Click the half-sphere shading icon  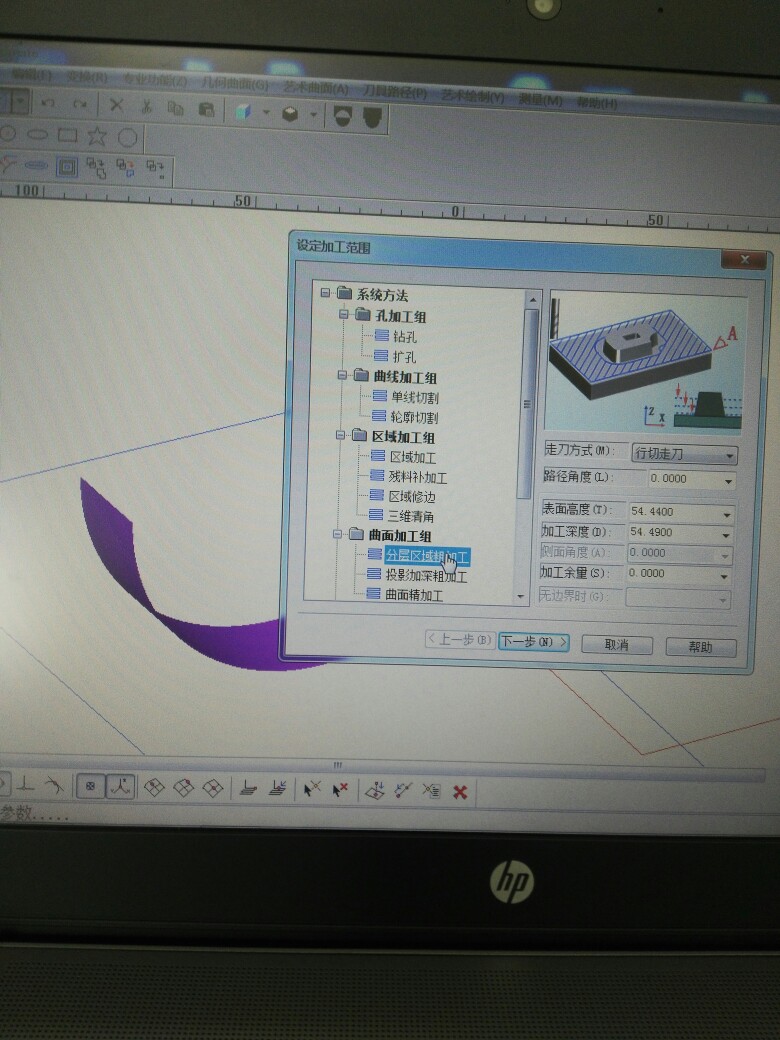[342, 115]
